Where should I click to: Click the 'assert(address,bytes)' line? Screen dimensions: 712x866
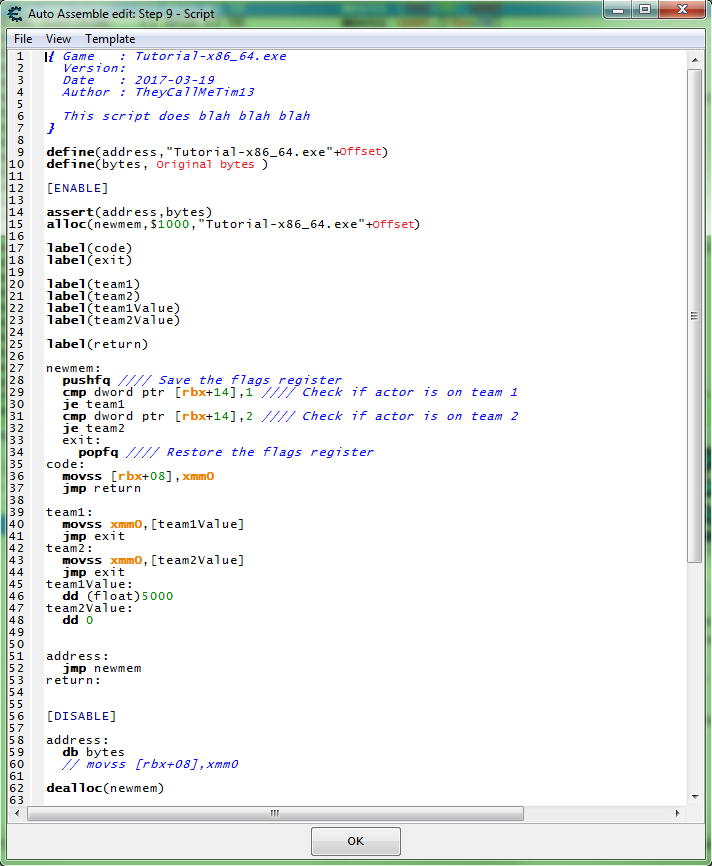pos(129,212)
